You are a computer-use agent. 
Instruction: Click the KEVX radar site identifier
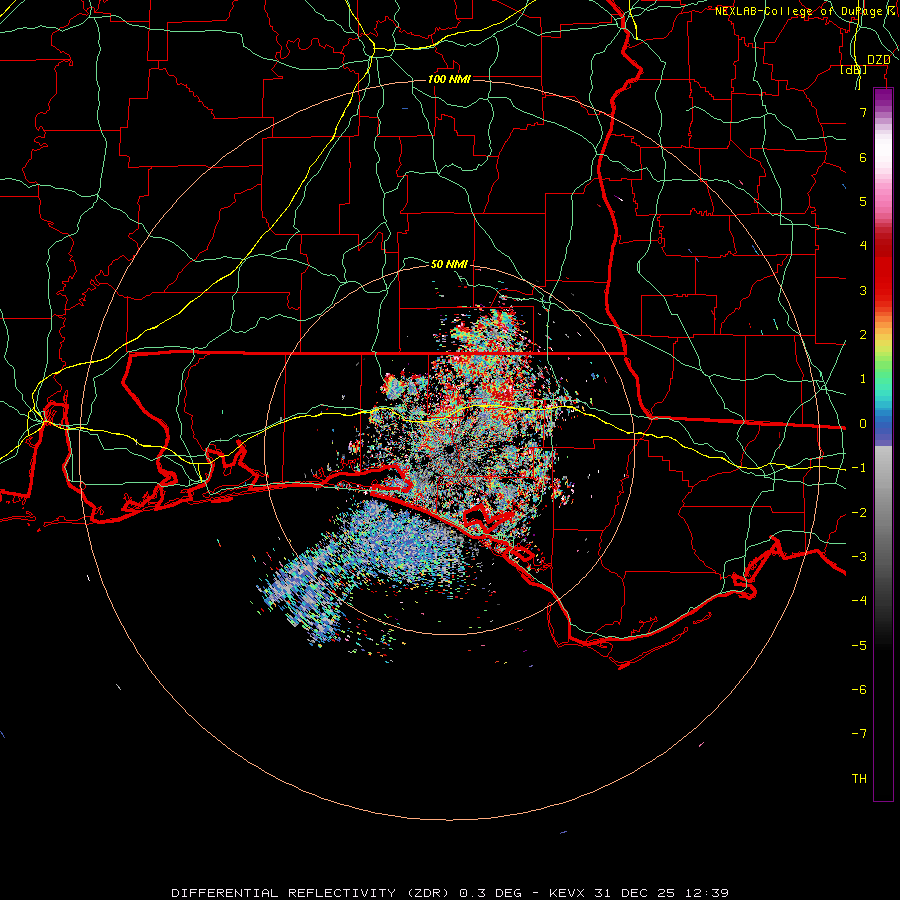pos(567,893)
